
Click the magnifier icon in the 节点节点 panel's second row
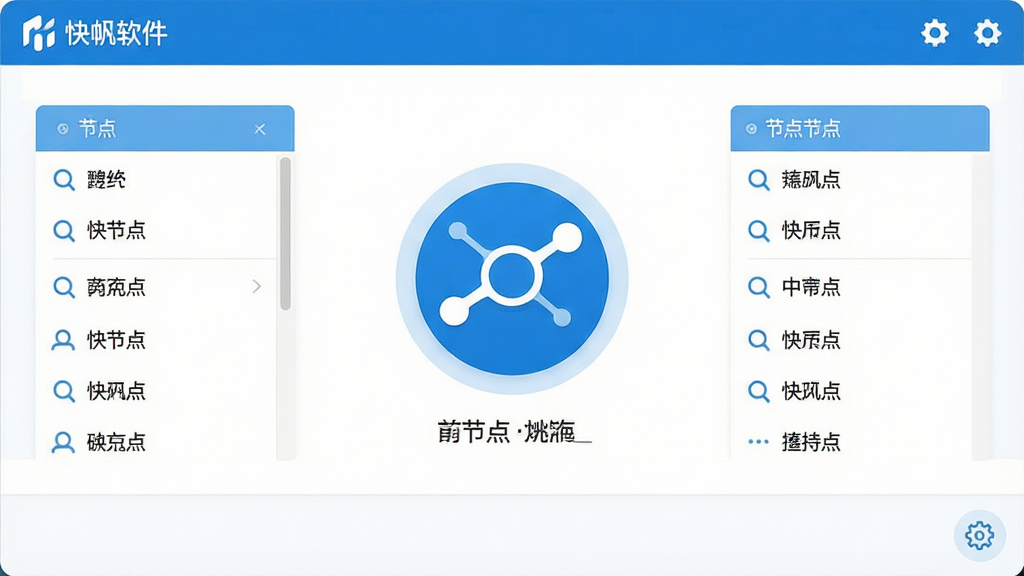point(759,231)
